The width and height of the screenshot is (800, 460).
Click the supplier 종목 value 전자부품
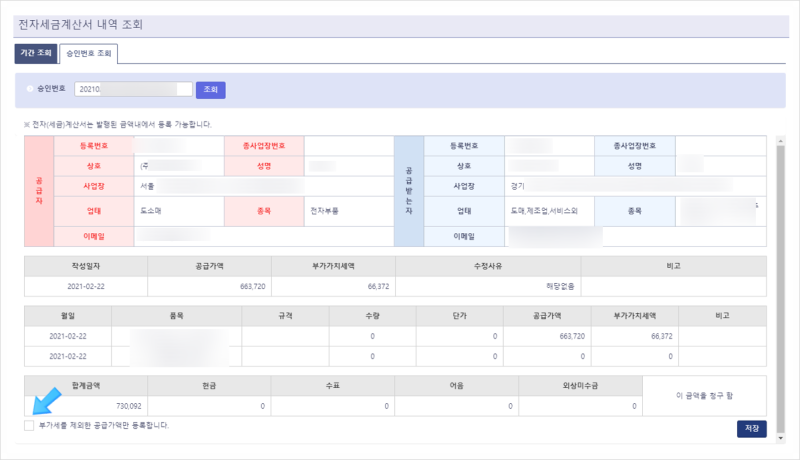coord(324,211)
